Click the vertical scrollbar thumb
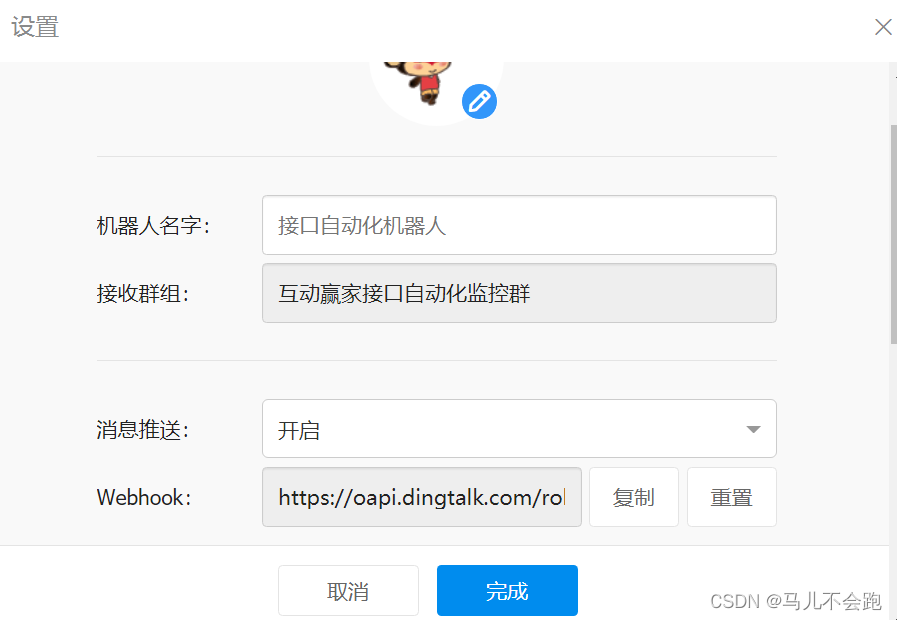897x620 pixels. (894, 235)
